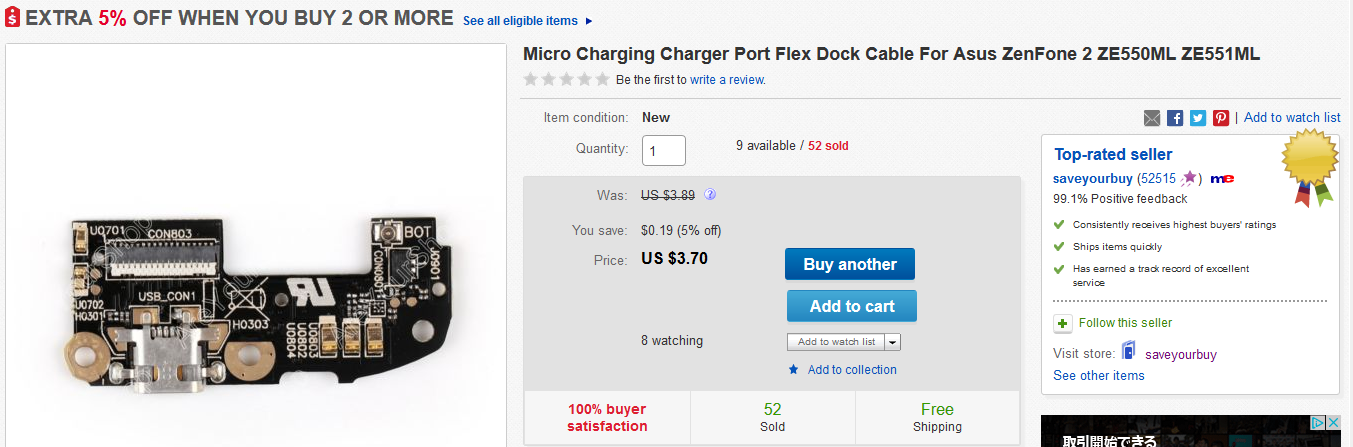Screen dimensions: 1353x447
Task: Share this item on Twitter
Action: pos(1198,118)
